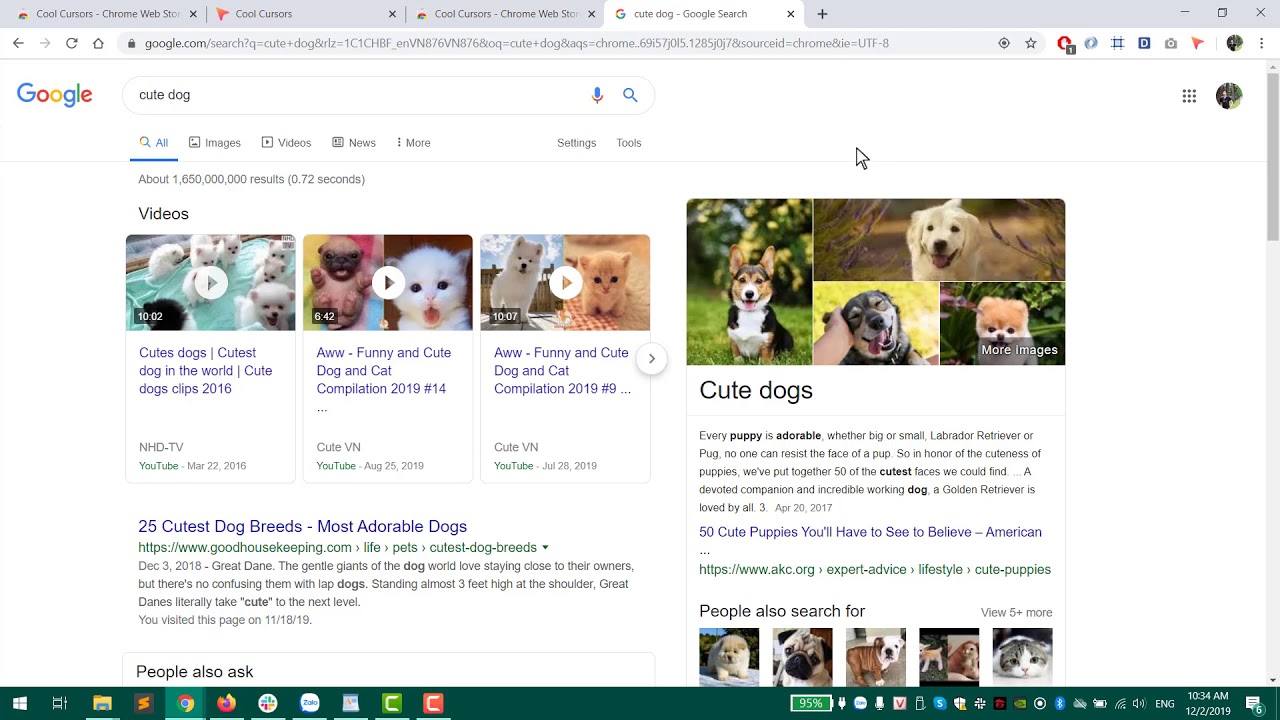The height and width of the screenshot is (720, 1280).
Task: Open Chrome's three-dot menu
Action: (x=1262, y=43)
